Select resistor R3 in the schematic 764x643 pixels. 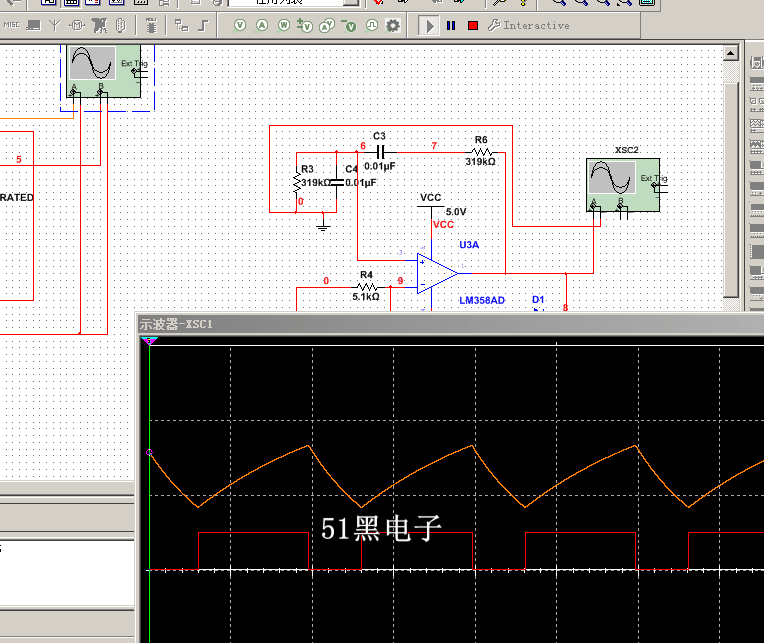(297, 182)
